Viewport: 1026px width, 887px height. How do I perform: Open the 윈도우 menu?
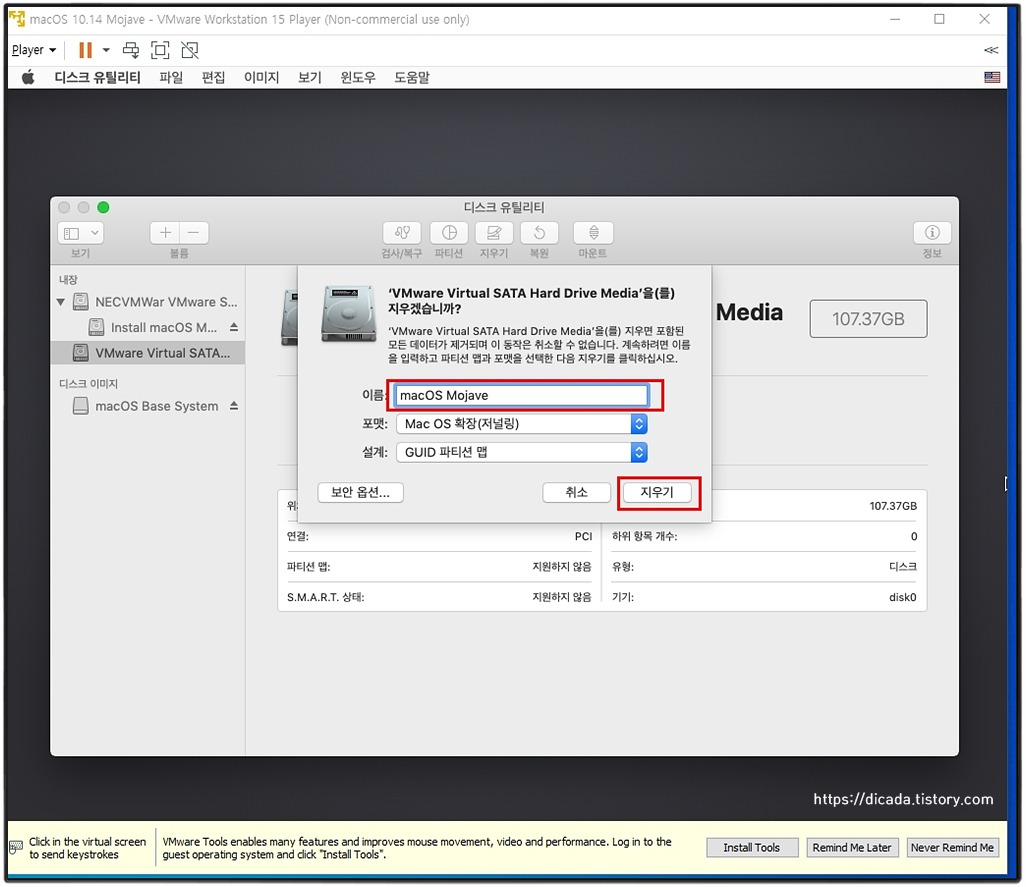tap(358, 78)
